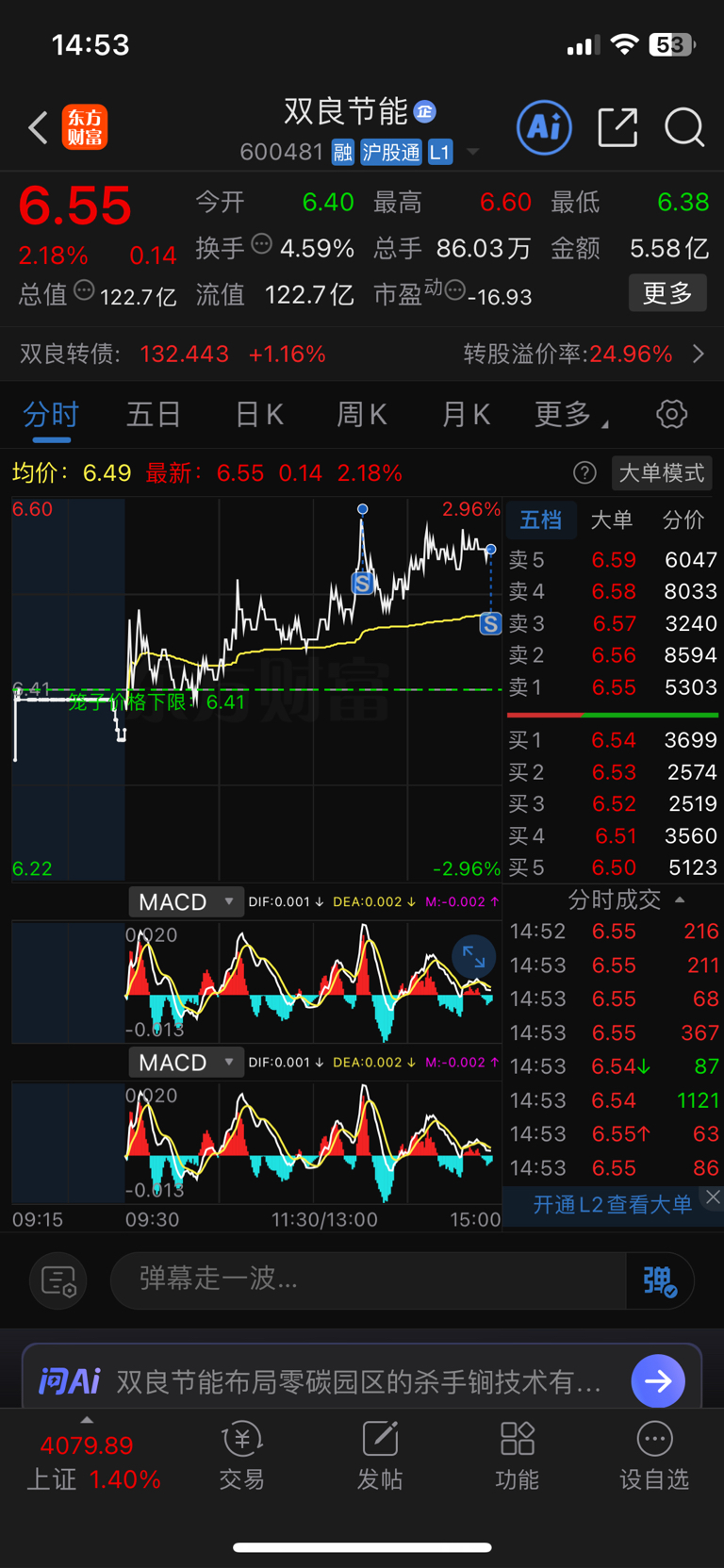Open 更多 chart period dropdown
This screenshot has width=724, height=1568.
pos(571,414)
